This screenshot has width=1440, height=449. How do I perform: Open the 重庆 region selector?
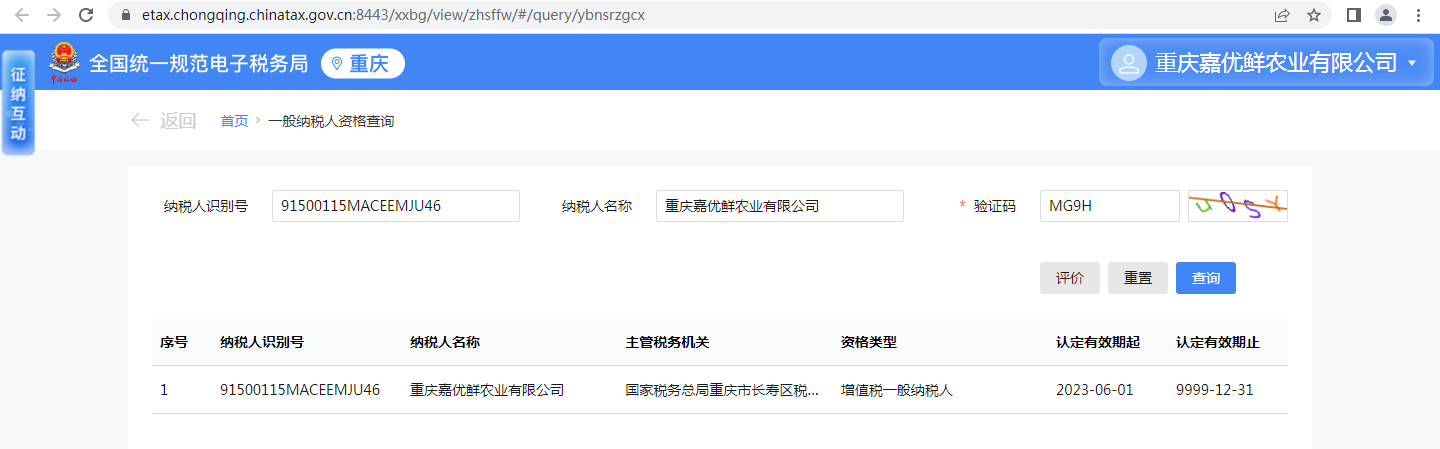(362, 63)
